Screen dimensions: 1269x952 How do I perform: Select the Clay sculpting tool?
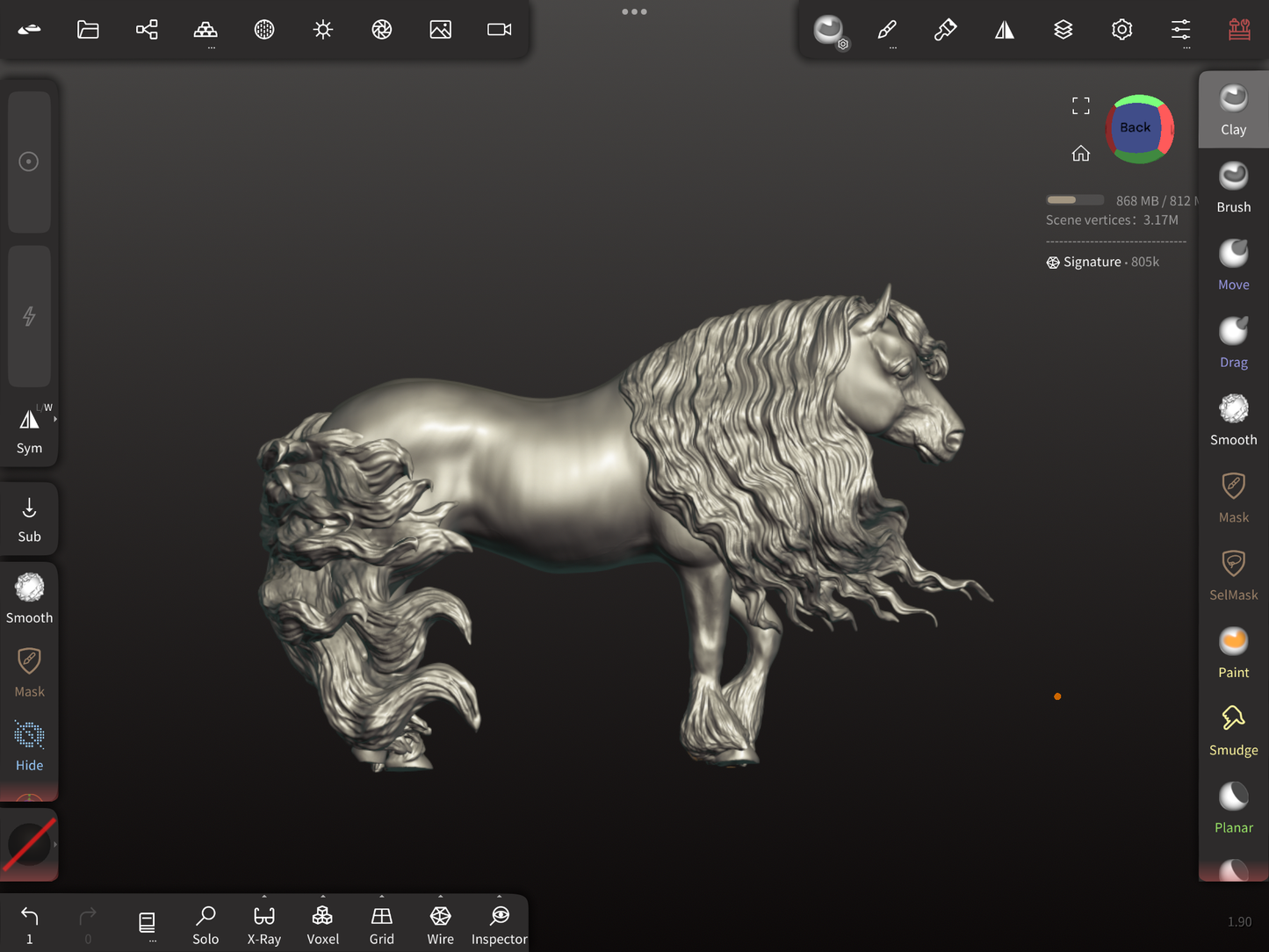[x=1233, y=110]
